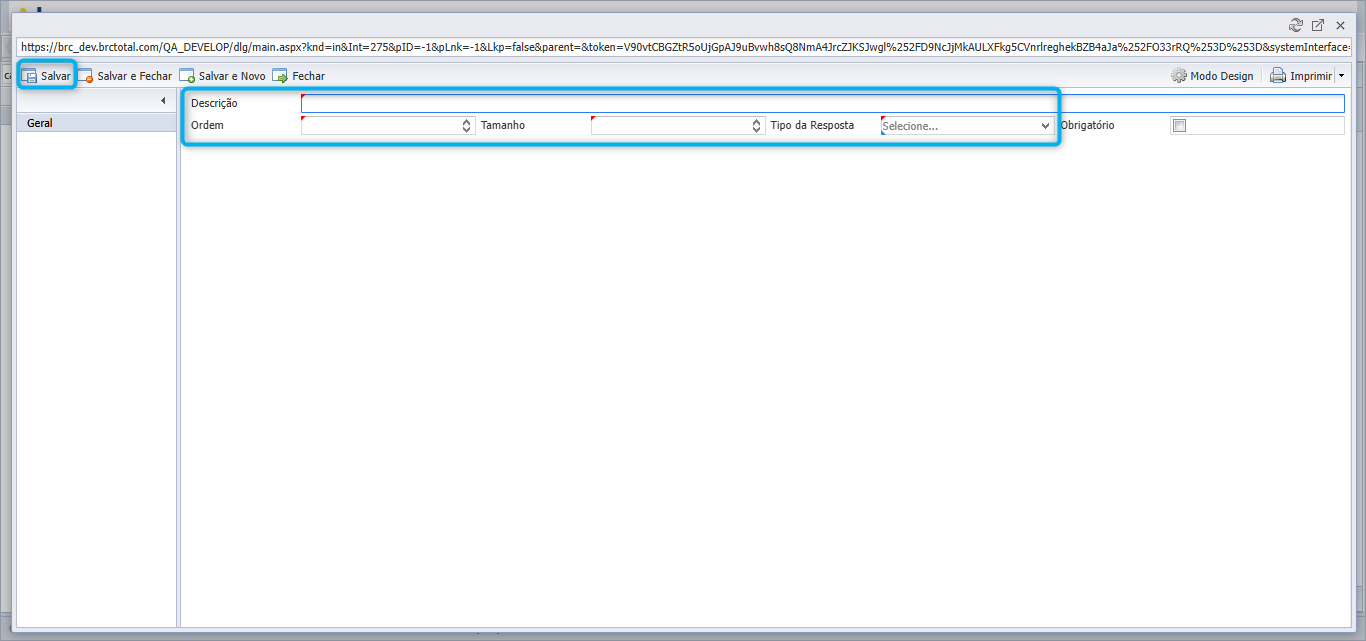Screen dimensions: 1366x641
Task: Click the Salvar toolbar button
Action: click(x=46, y=76)
